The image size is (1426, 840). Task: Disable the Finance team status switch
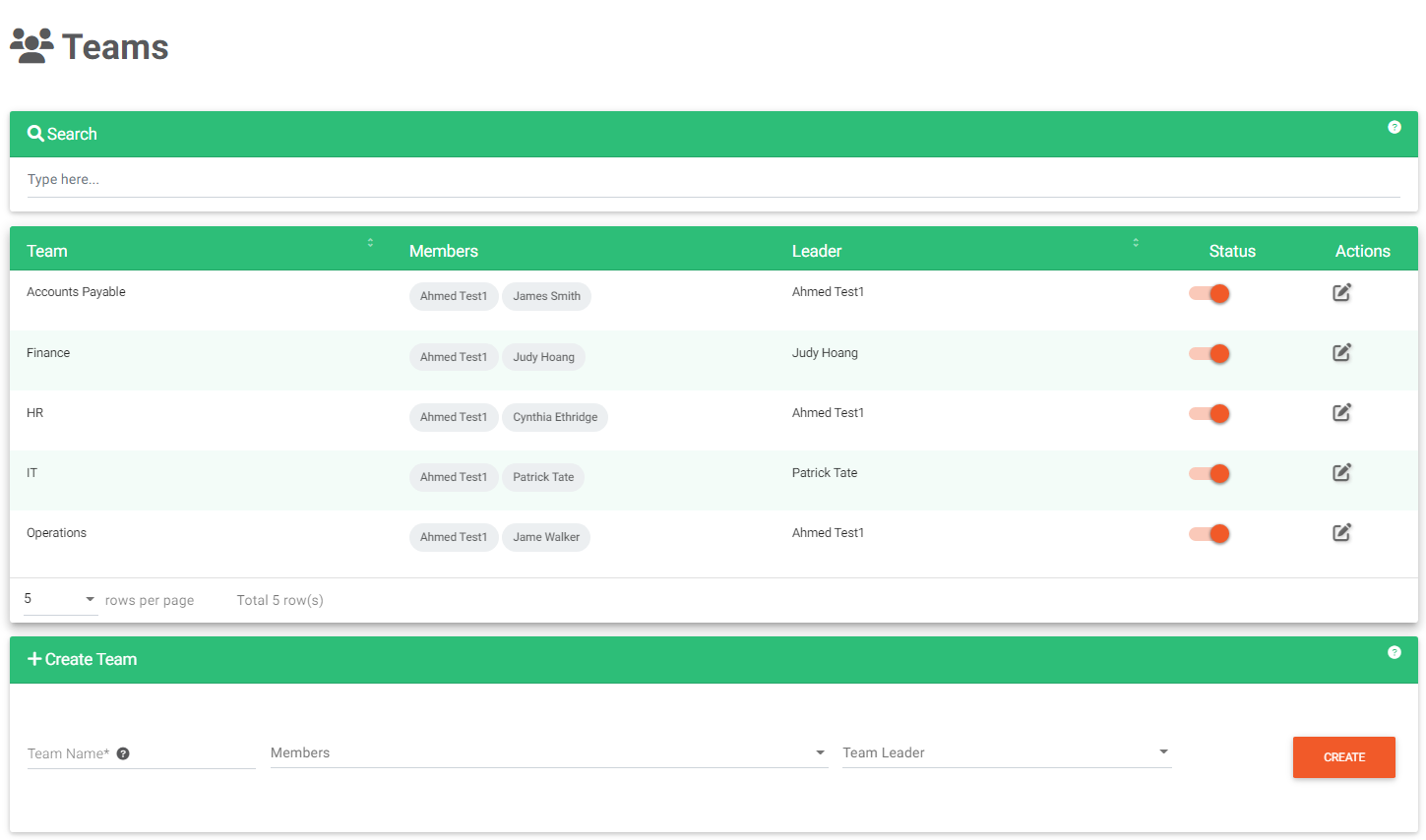(1209, 353)
